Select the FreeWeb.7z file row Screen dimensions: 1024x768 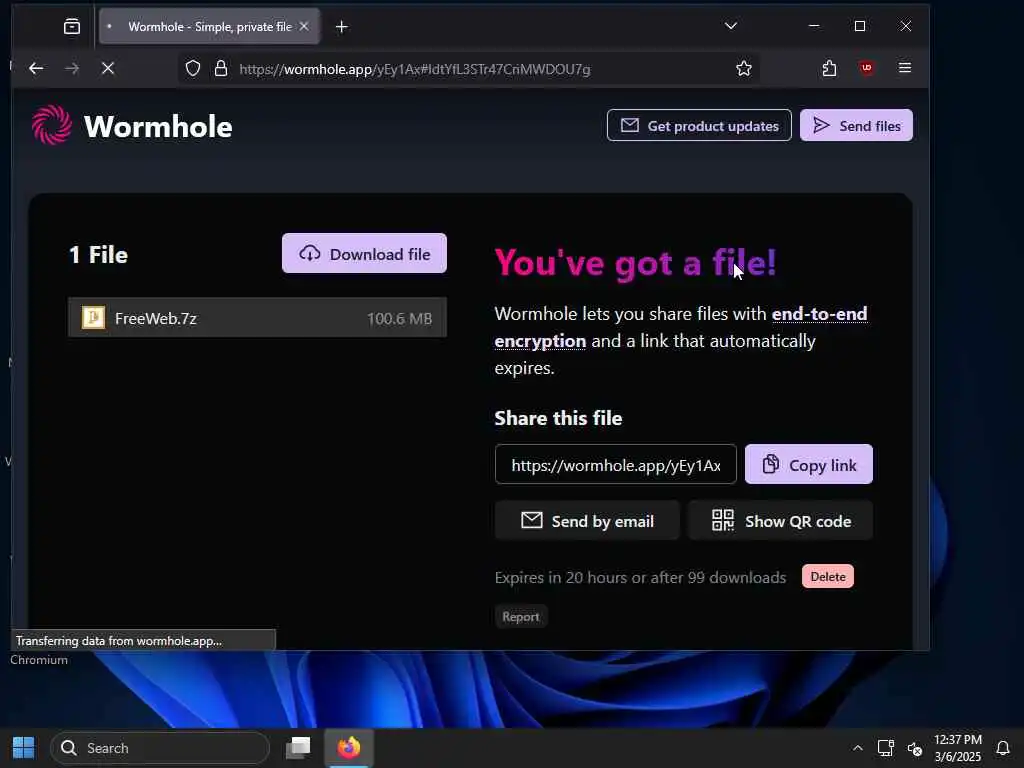coord(257,317)
